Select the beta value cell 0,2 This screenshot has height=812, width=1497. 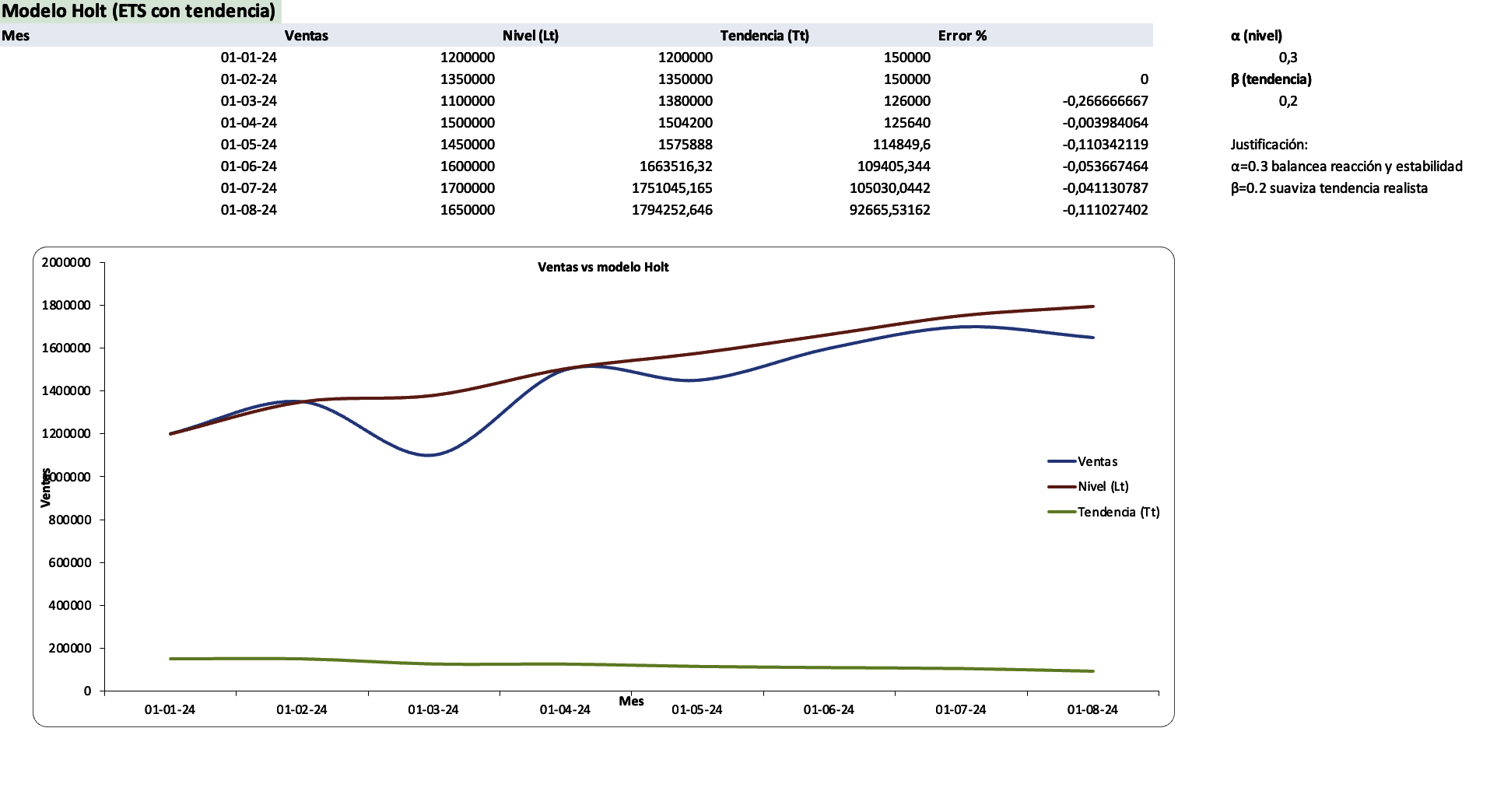[x=1288, y=100]
